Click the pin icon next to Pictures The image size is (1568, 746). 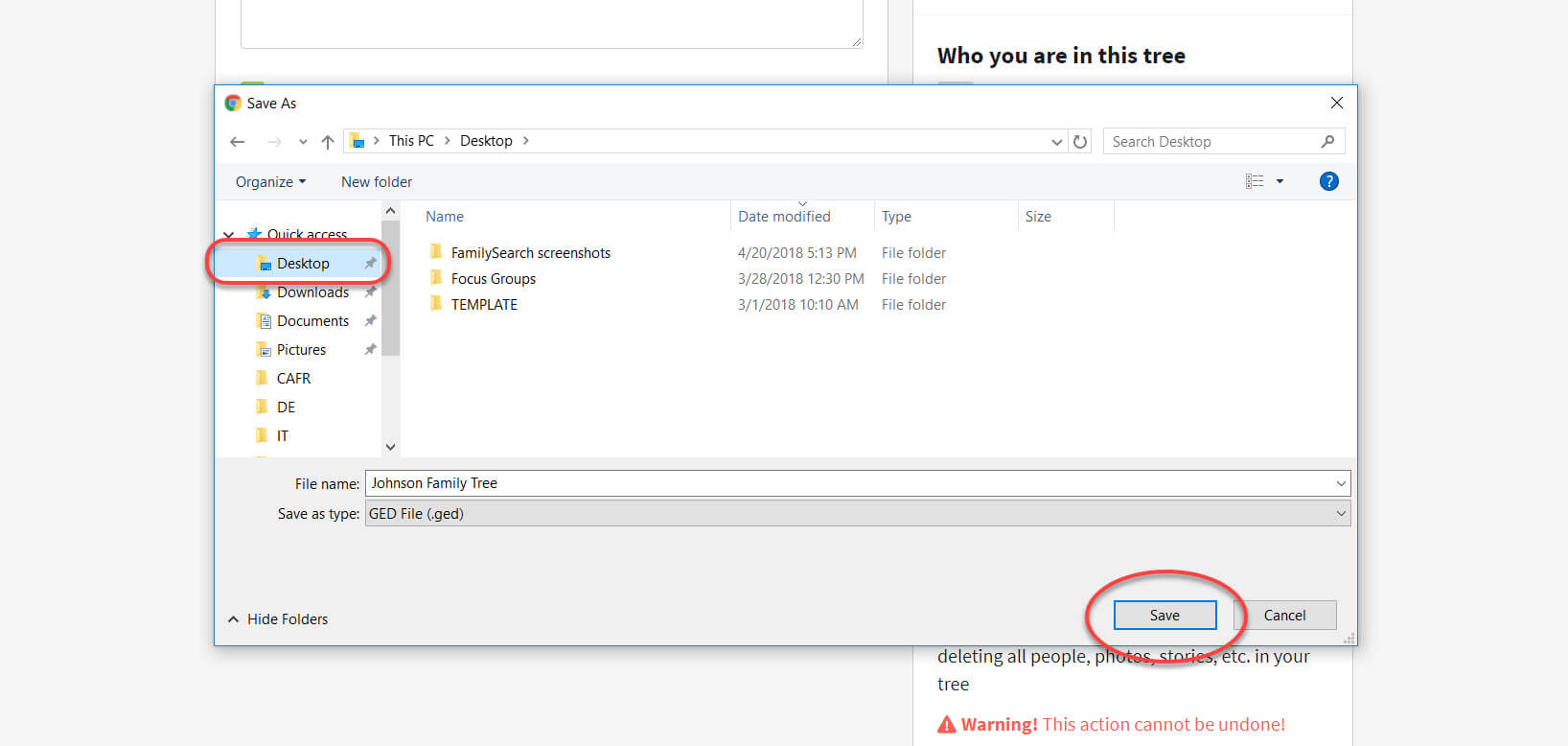click(370, 350)
